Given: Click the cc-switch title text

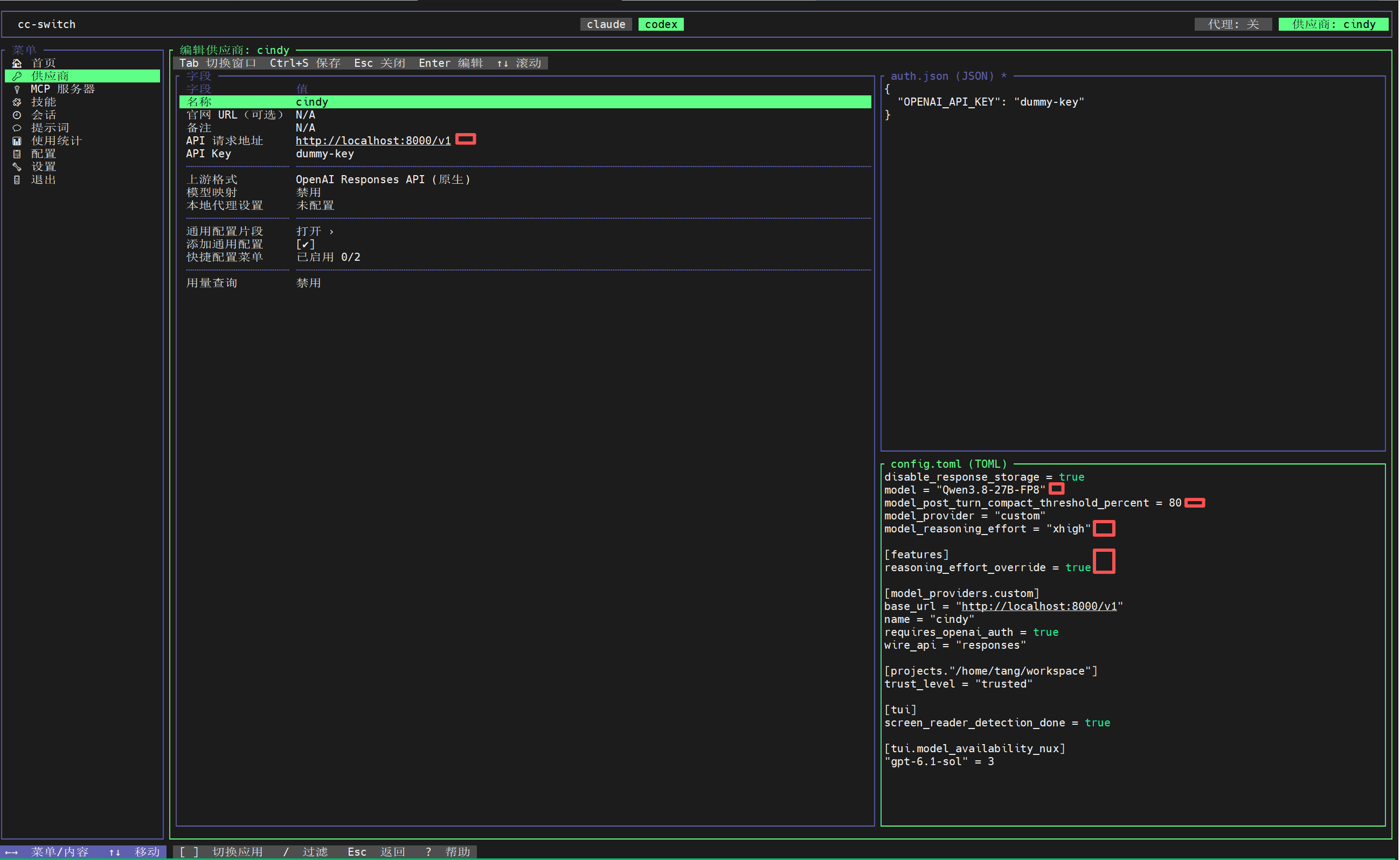Looking at the screenshot, I should (47, 24).
